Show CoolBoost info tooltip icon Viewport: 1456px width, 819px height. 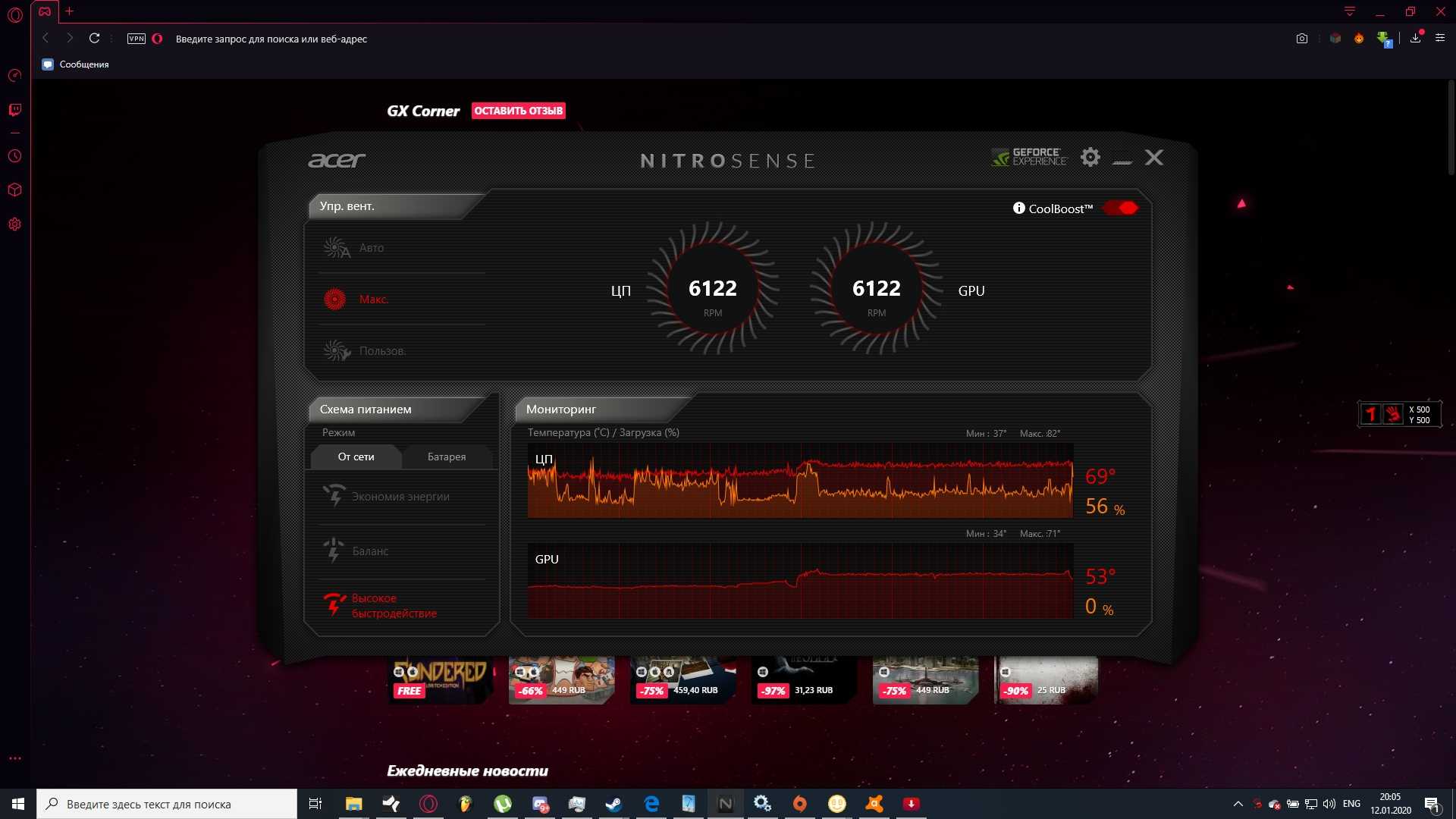[x=1019, y=208]
